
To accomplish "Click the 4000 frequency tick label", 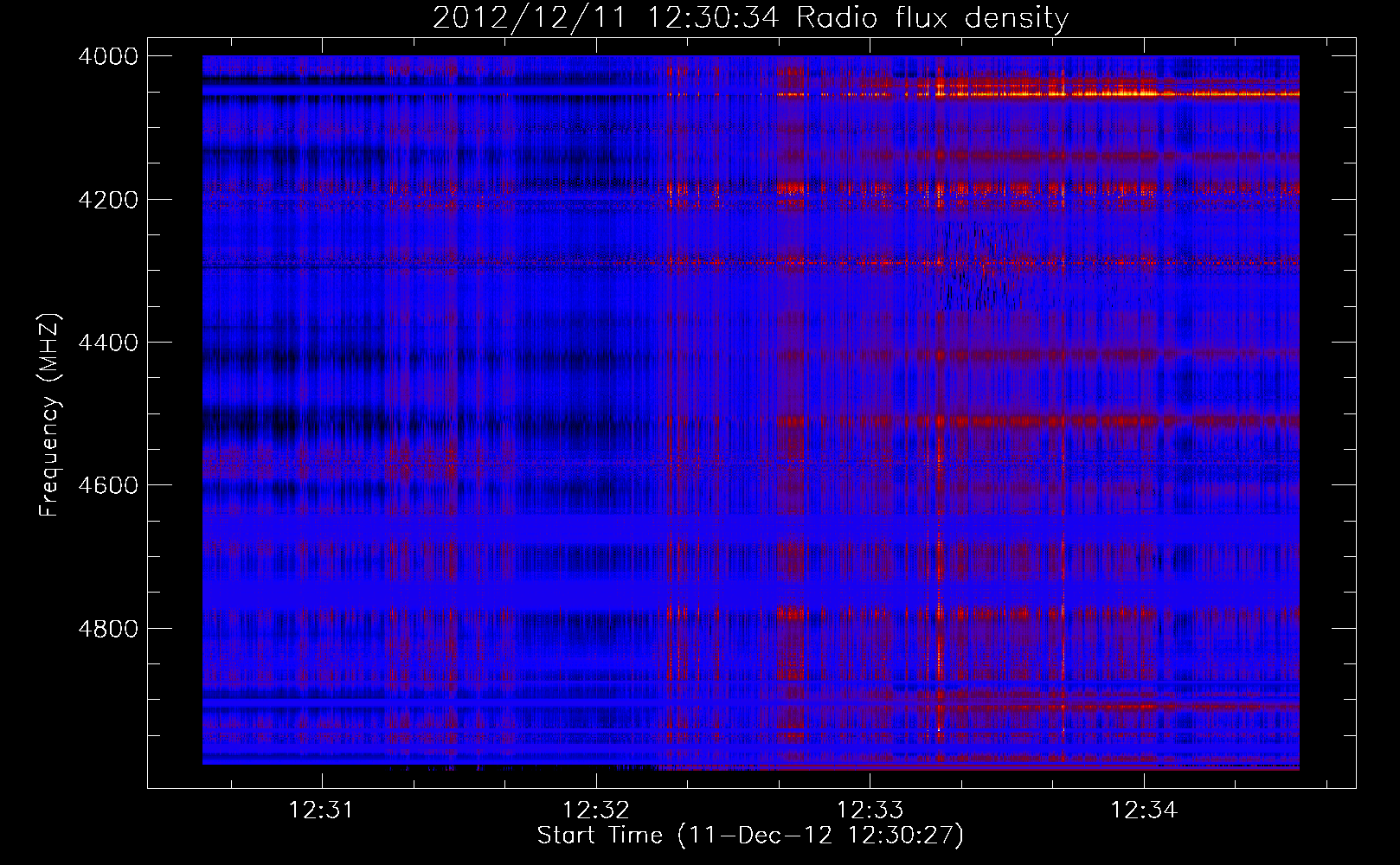I will coord(108,56).
